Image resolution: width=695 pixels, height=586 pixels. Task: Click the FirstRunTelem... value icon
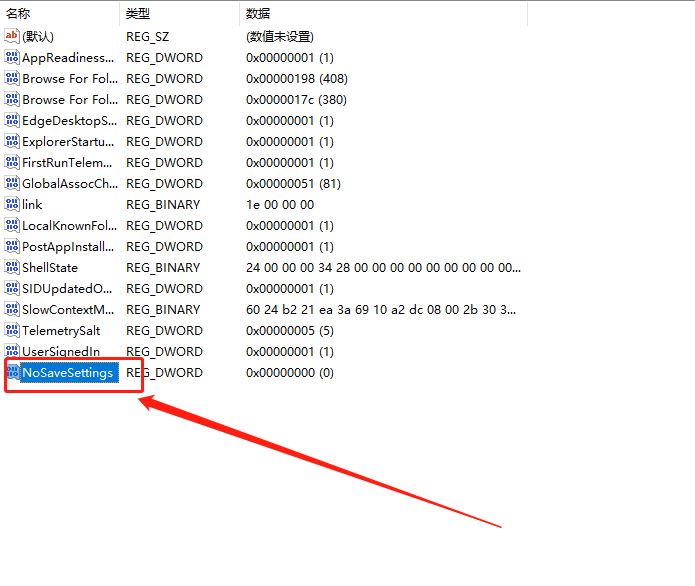click(x=12, y=162)
